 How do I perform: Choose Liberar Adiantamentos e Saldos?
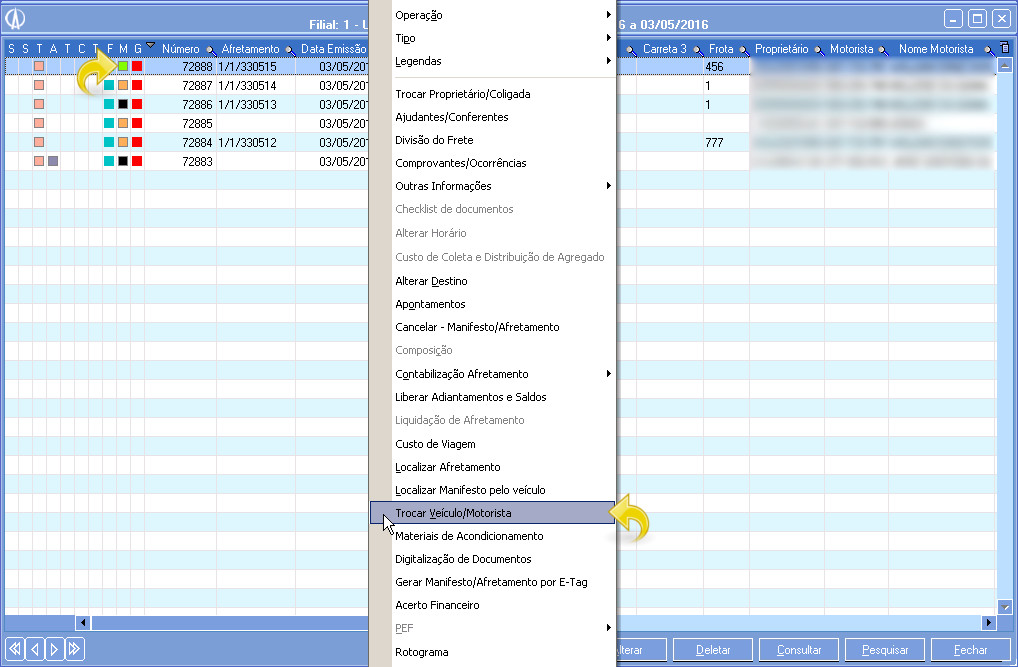470,397
